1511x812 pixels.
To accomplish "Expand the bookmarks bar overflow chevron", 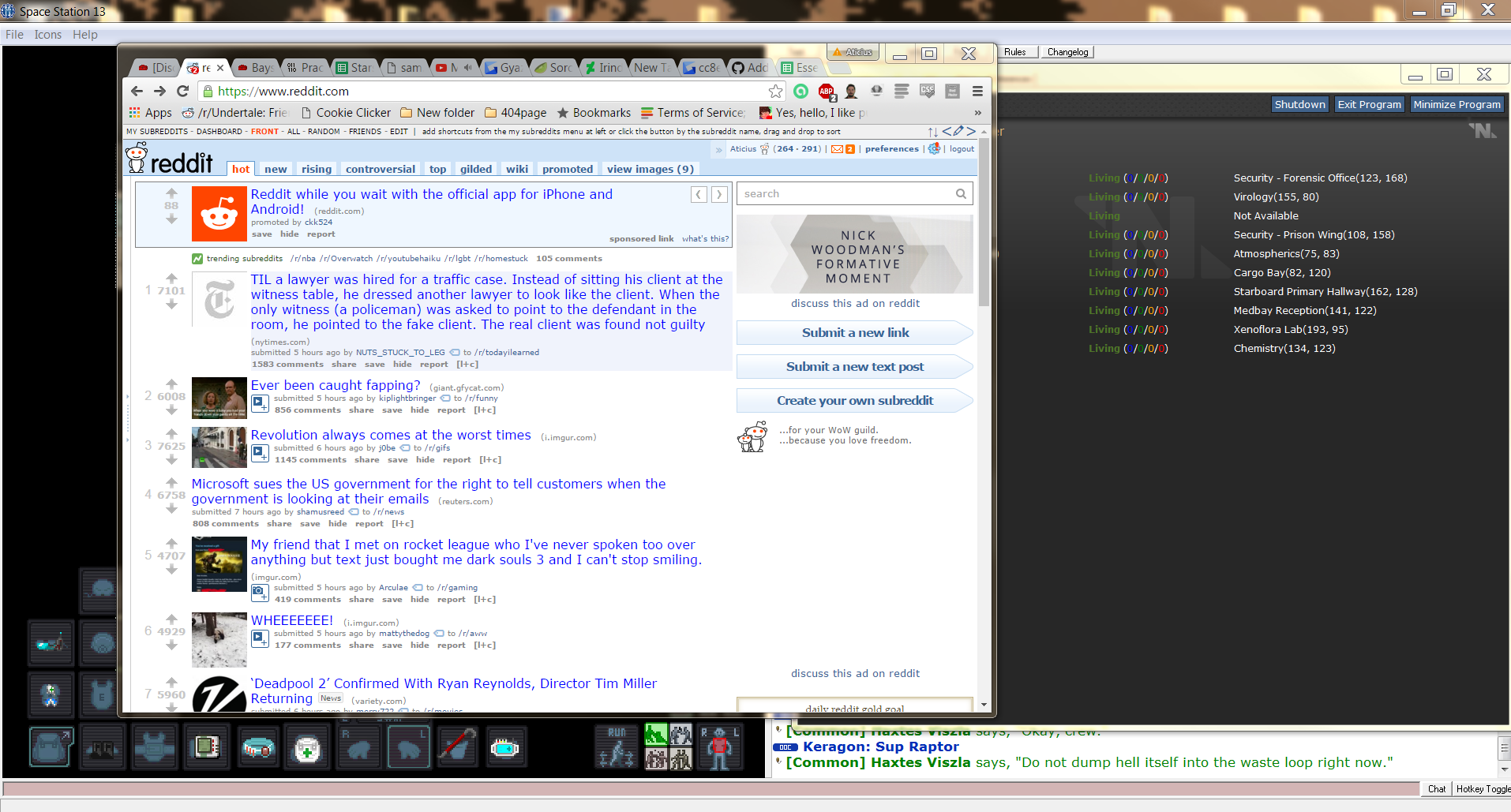I will click(977, 113).
